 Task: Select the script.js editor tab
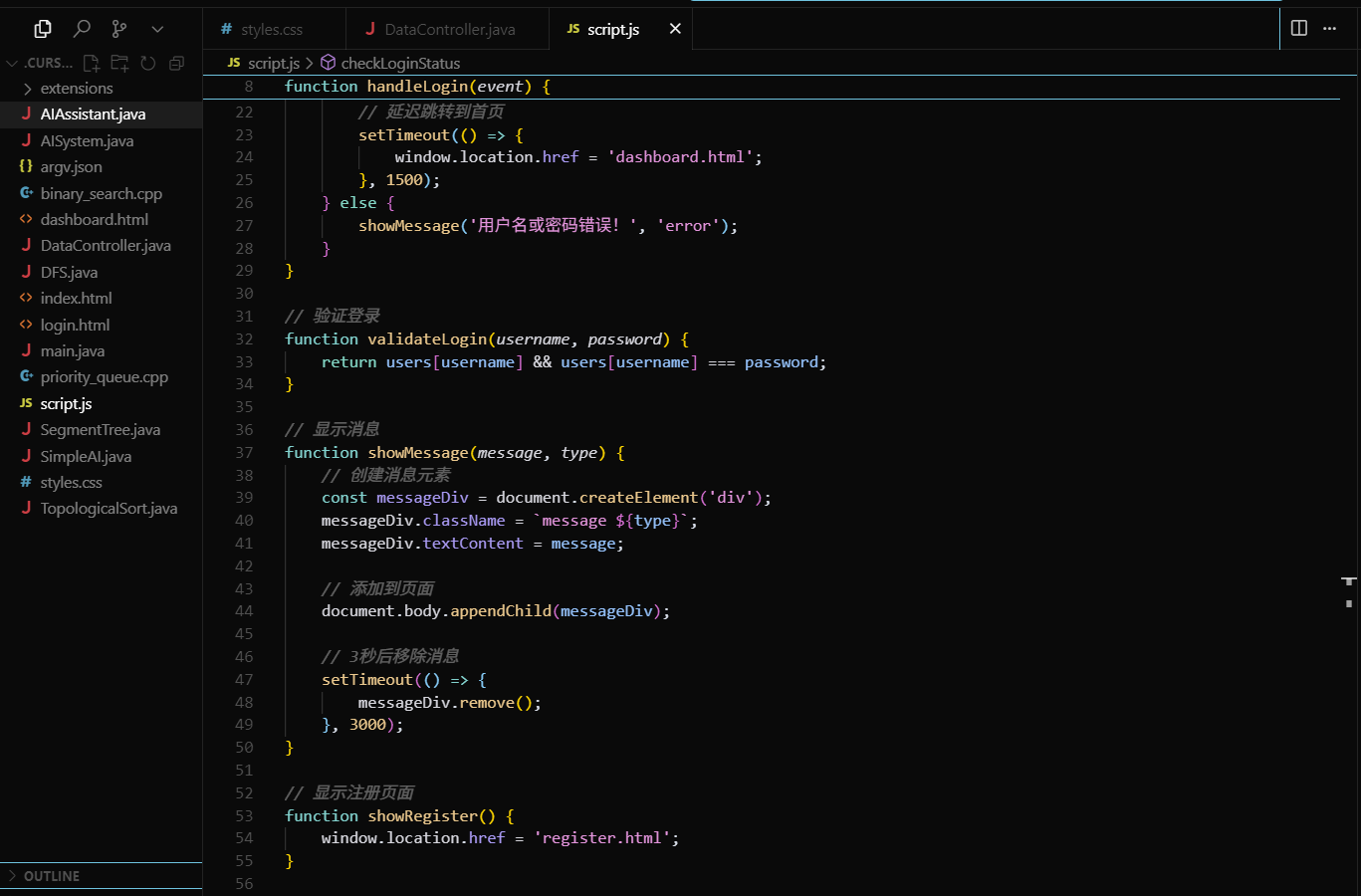click(620, 29)
